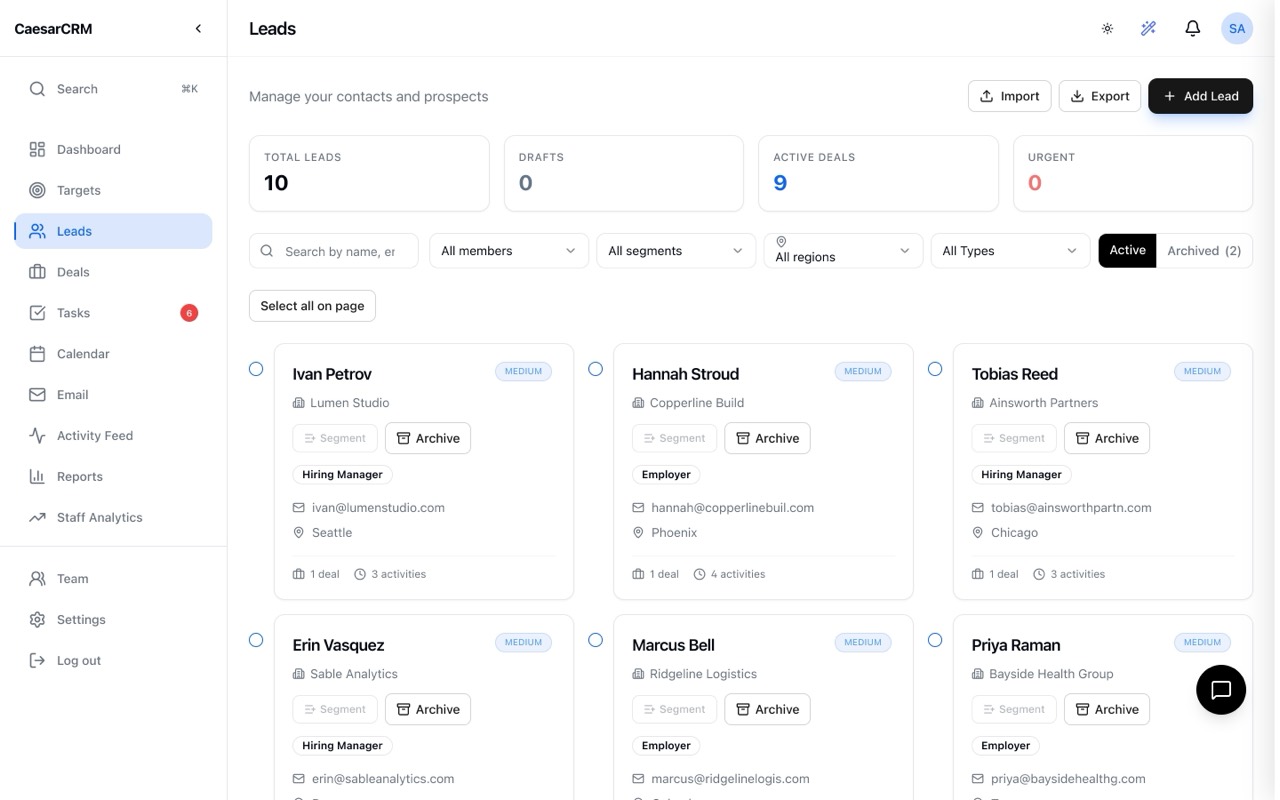Archive the Ivan Petrov lead
This screenshot has height=800, width=1280.
pos(428,438)
